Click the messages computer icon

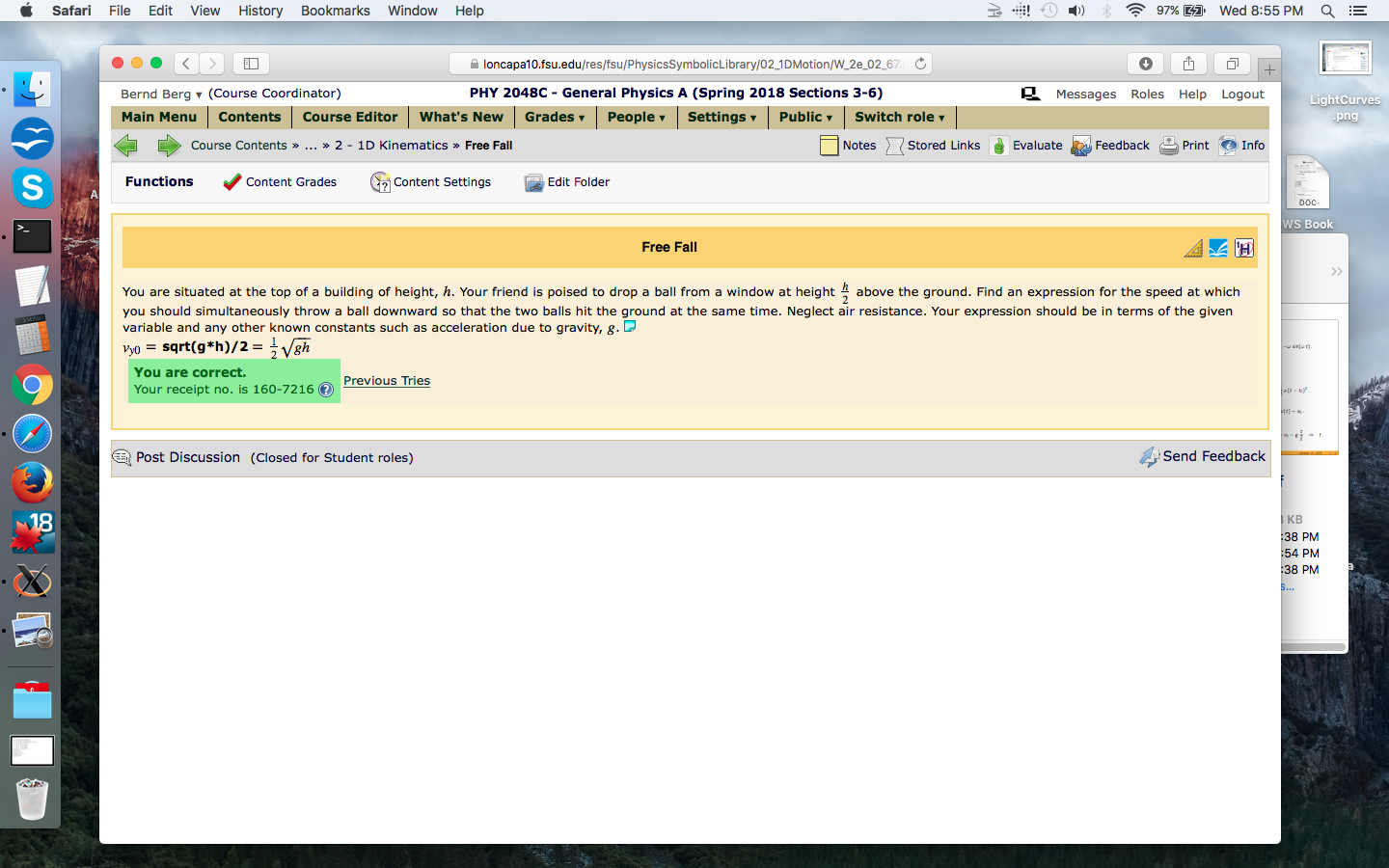[x=1030, y=94]
